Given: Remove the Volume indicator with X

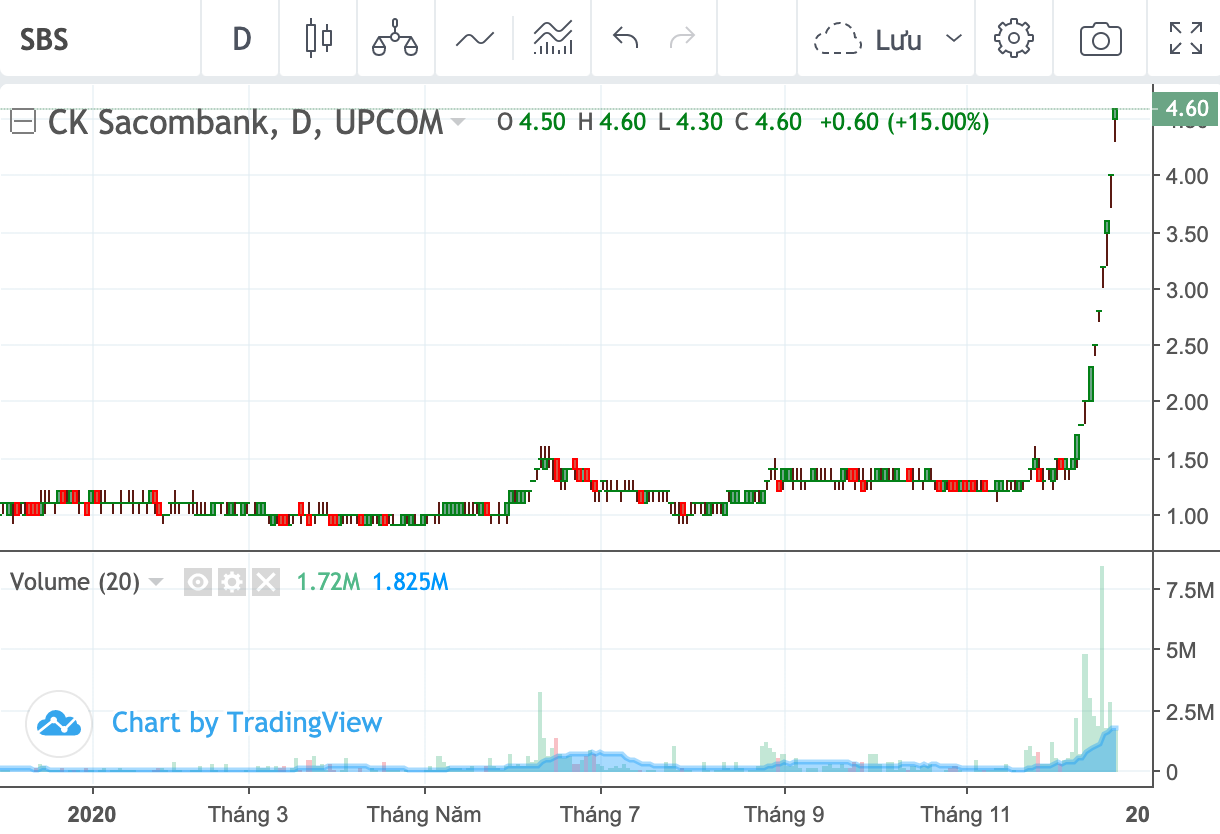Looking at the screenshot, I should (265, 582).
